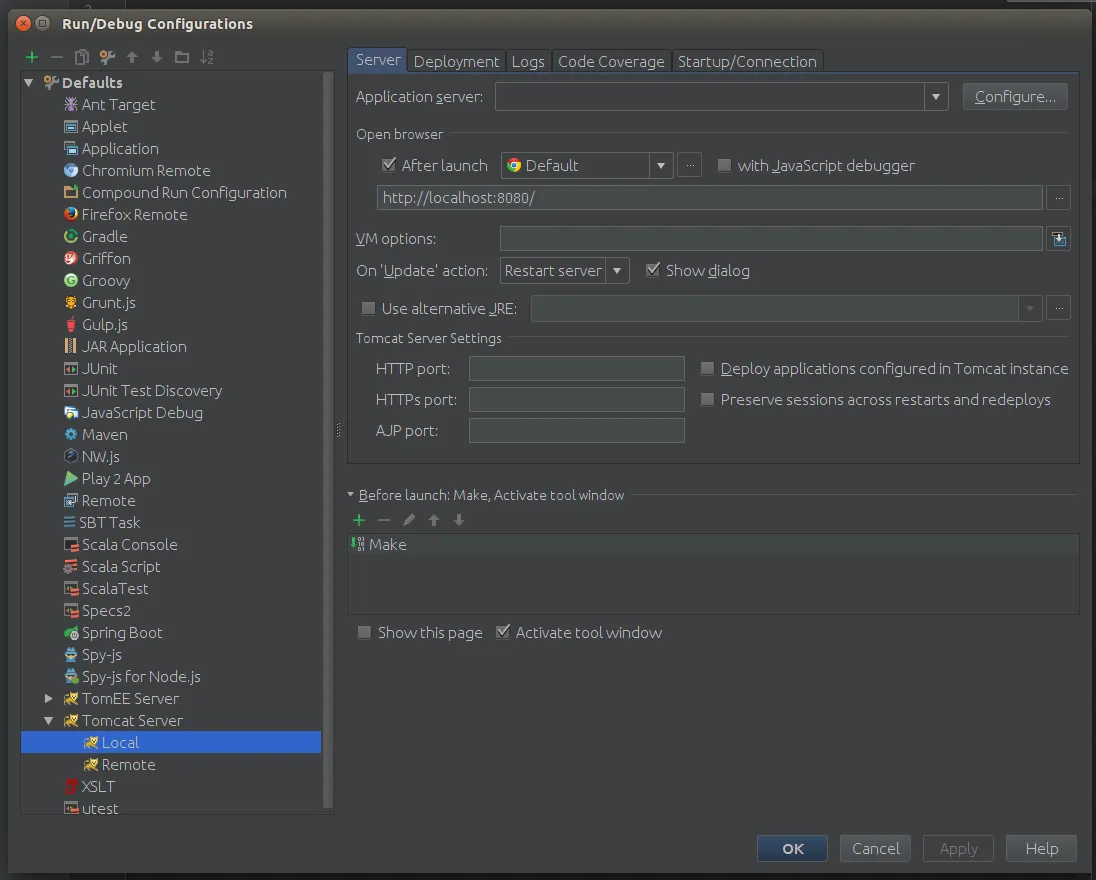Open the Startup/Connection tab
Screen dimensions: 1096x880
747,62
